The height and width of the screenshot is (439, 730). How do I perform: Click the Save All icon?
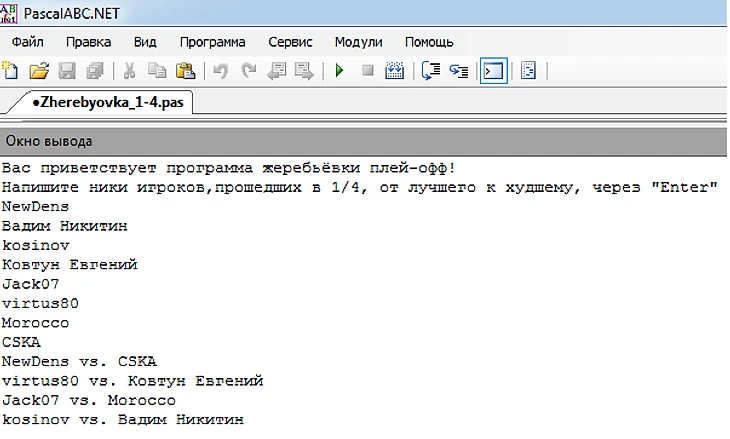coord(95,71)
